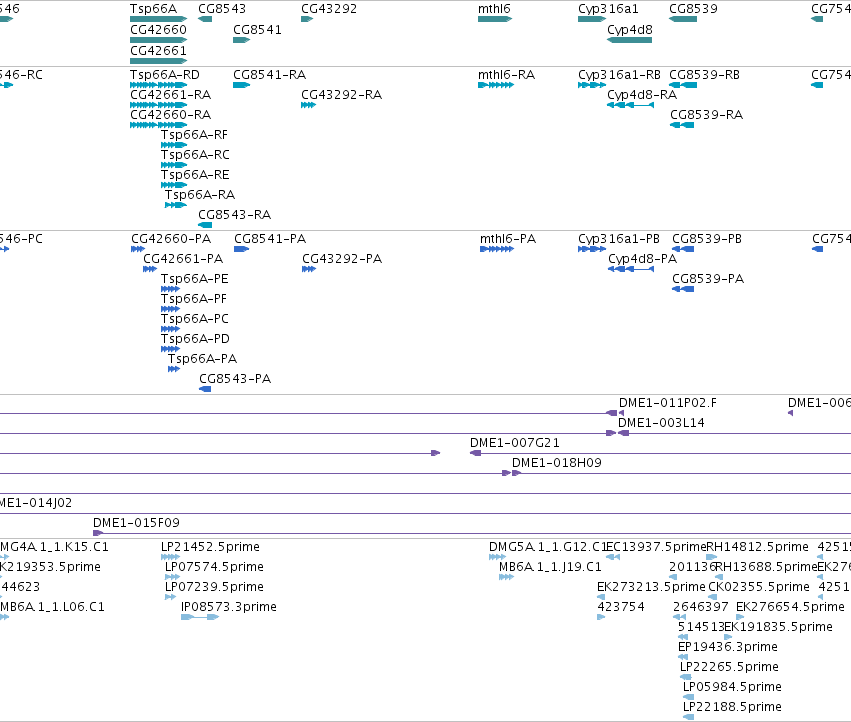This screenshot has width=851, height=722.
Task: Select the Tsp66A-RA transcript
Action: [176, 205]
